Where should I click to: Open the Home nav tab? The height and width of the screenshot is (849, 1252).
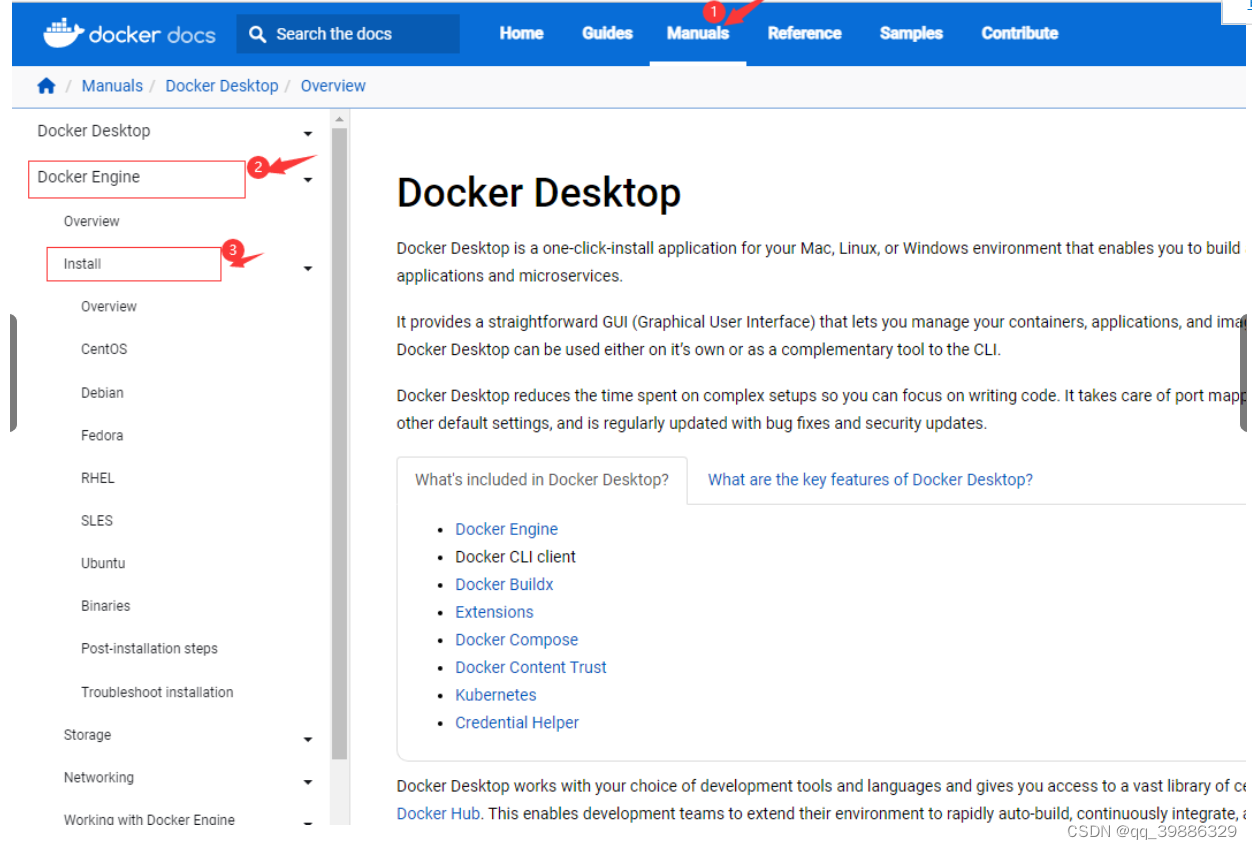pos(521,33)
